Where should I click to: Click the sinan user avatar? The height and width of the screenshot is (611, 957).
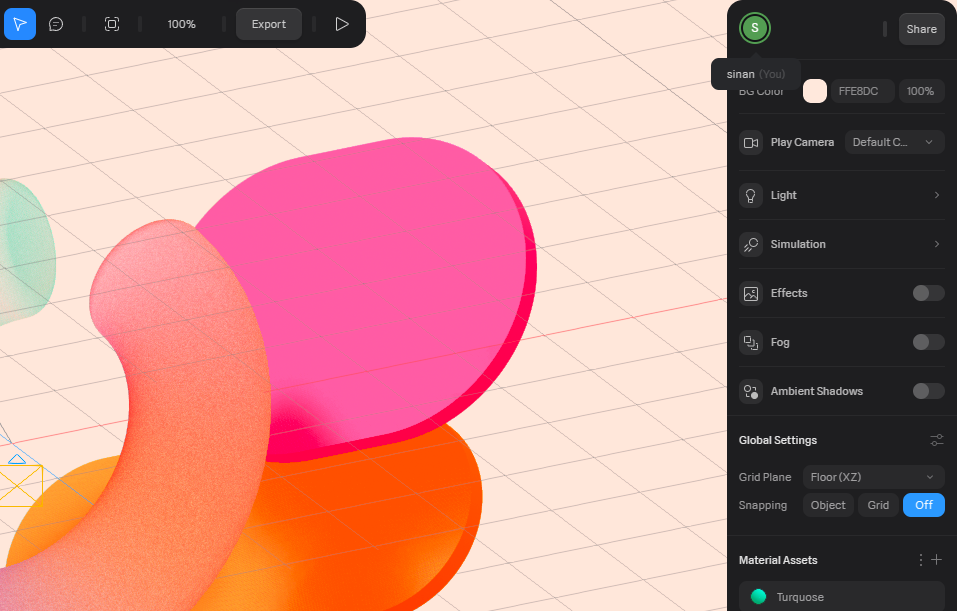755,28
